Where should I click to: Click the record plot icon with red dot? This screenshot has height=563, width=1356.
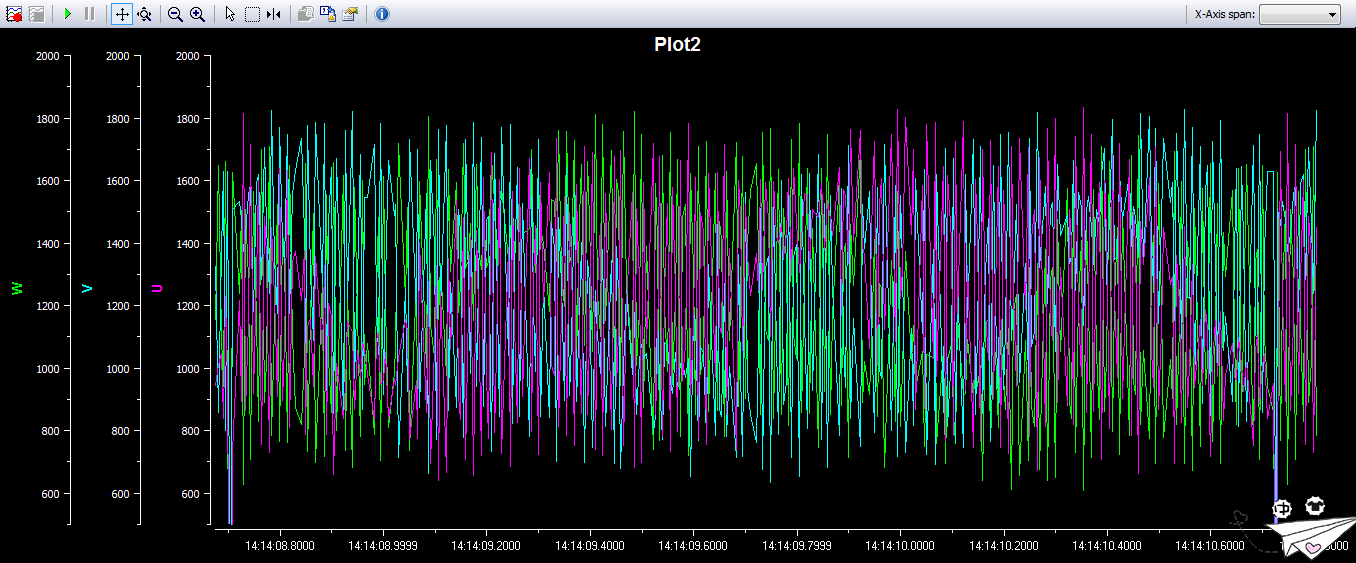coord(14,14)
